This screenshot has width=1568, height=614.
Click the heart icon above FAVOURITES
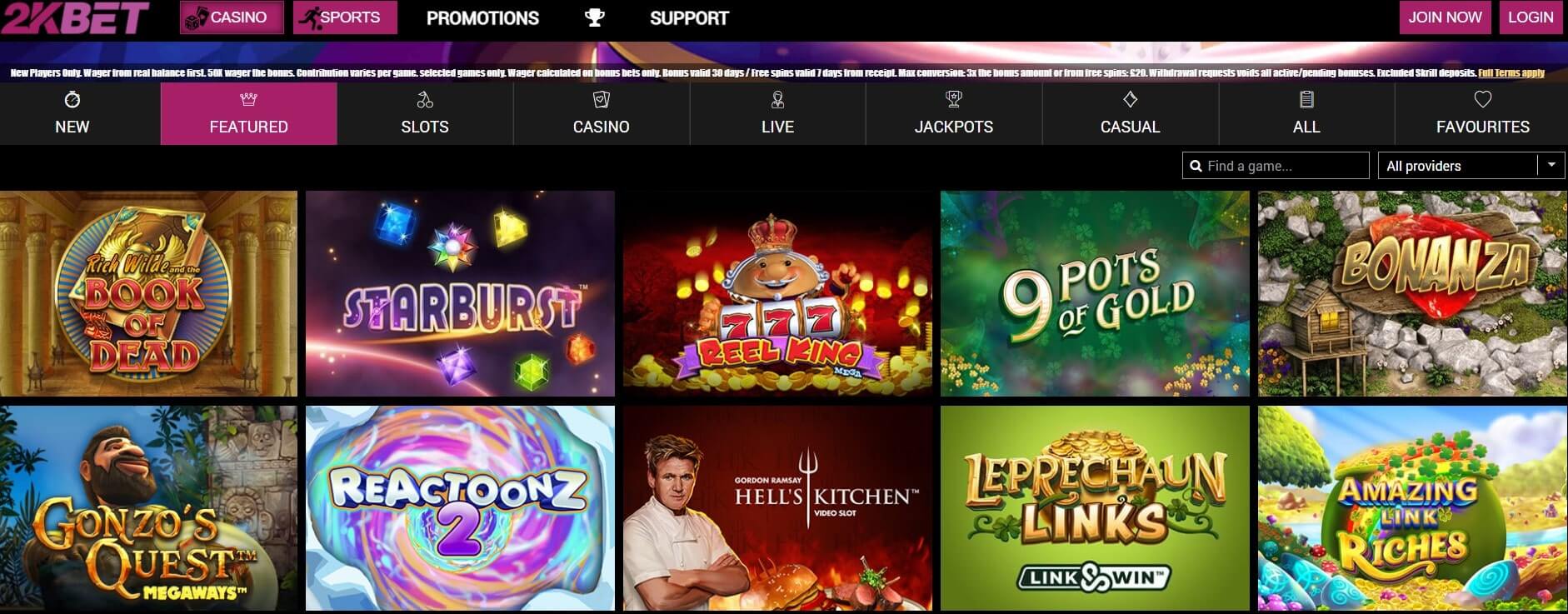(1483, 100)
